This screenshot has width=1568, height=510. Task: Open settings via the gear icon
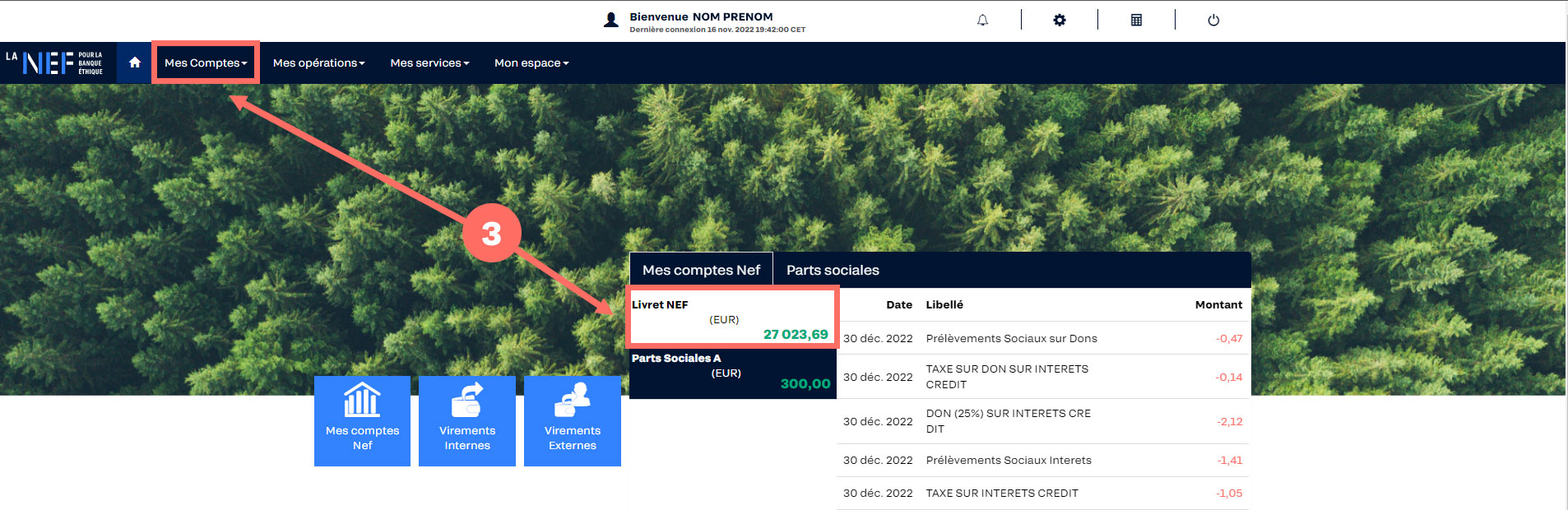coord(1060,20)
